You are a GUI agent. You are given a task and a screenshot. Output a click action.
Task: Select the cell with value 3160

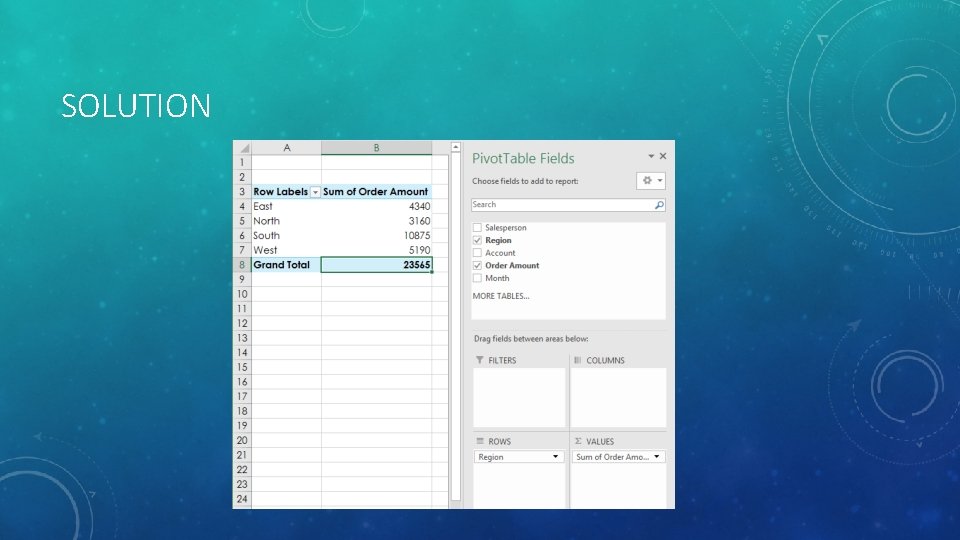click(x=377, y=221)
